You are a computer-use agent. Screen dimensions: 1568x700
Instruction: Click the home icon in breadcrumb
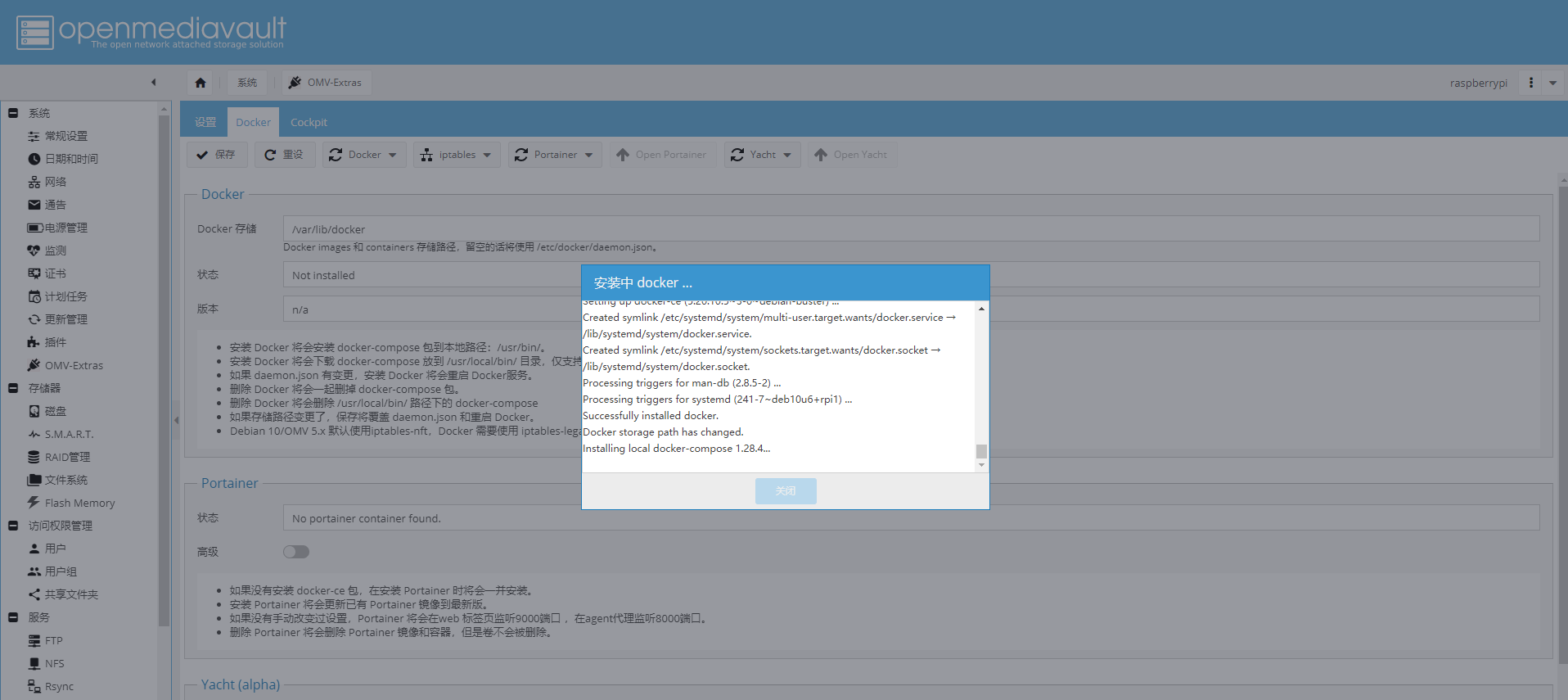tap(201, 83)
